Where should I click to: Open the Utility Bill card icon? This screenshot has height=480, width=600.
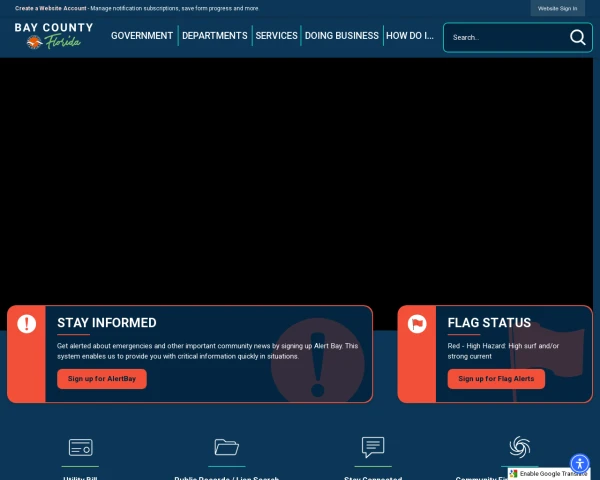pyautogui.click(x=80, y=447)
